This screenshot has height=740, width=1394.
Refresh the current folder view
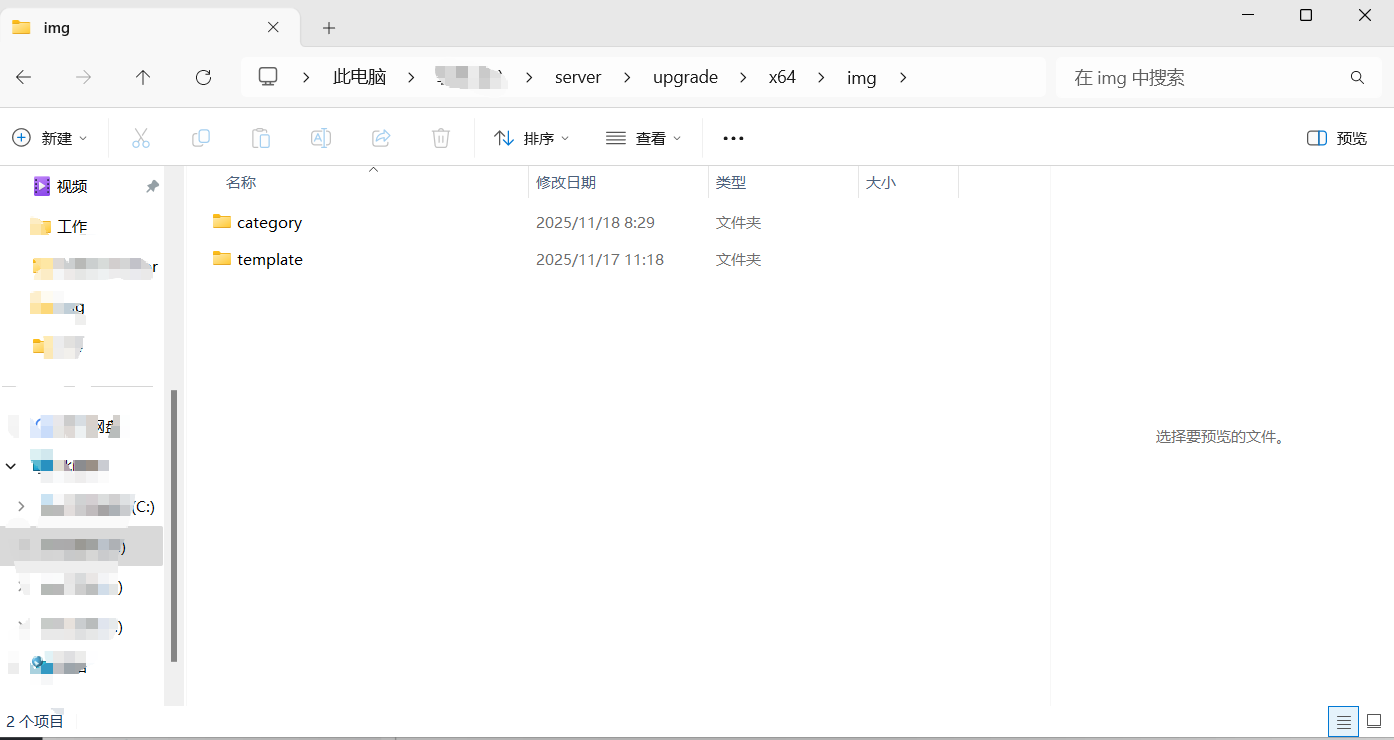[x=203, y=77]
